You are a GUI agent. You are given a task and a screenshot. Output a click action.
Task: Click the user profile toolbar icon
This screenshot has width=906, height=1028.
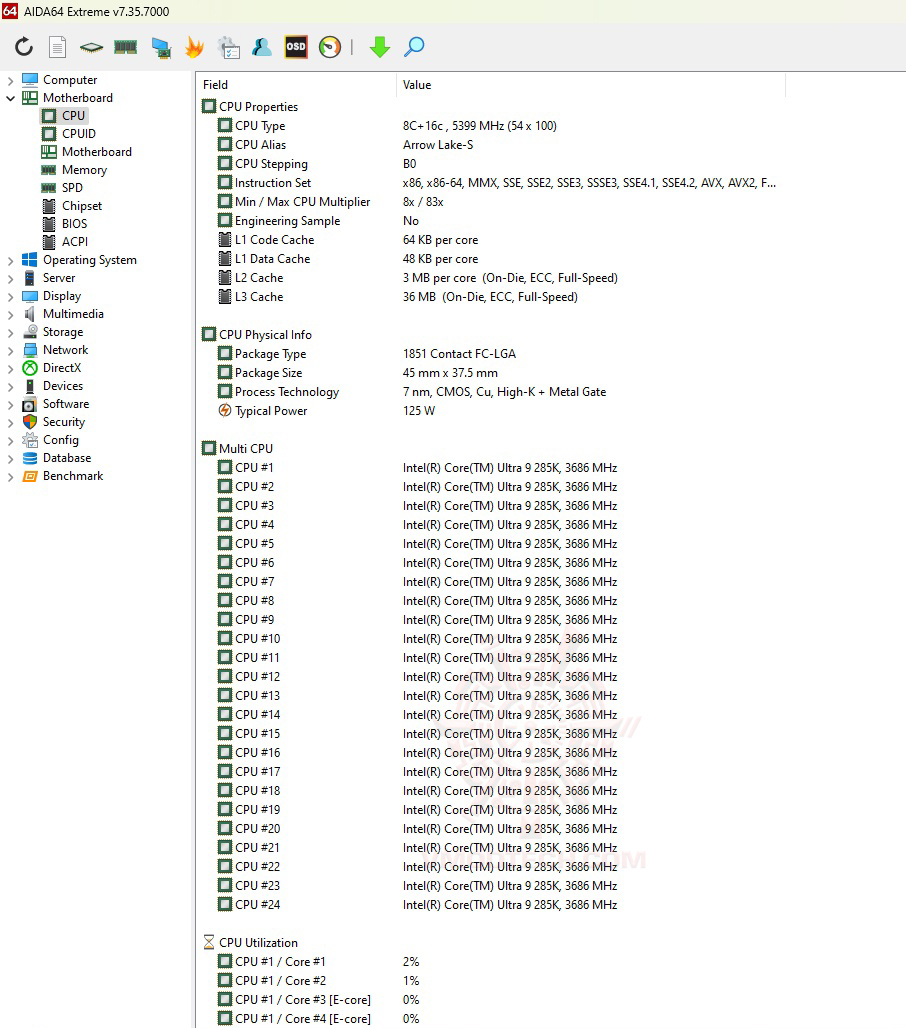pyautogui.click(x=262, y=47)
